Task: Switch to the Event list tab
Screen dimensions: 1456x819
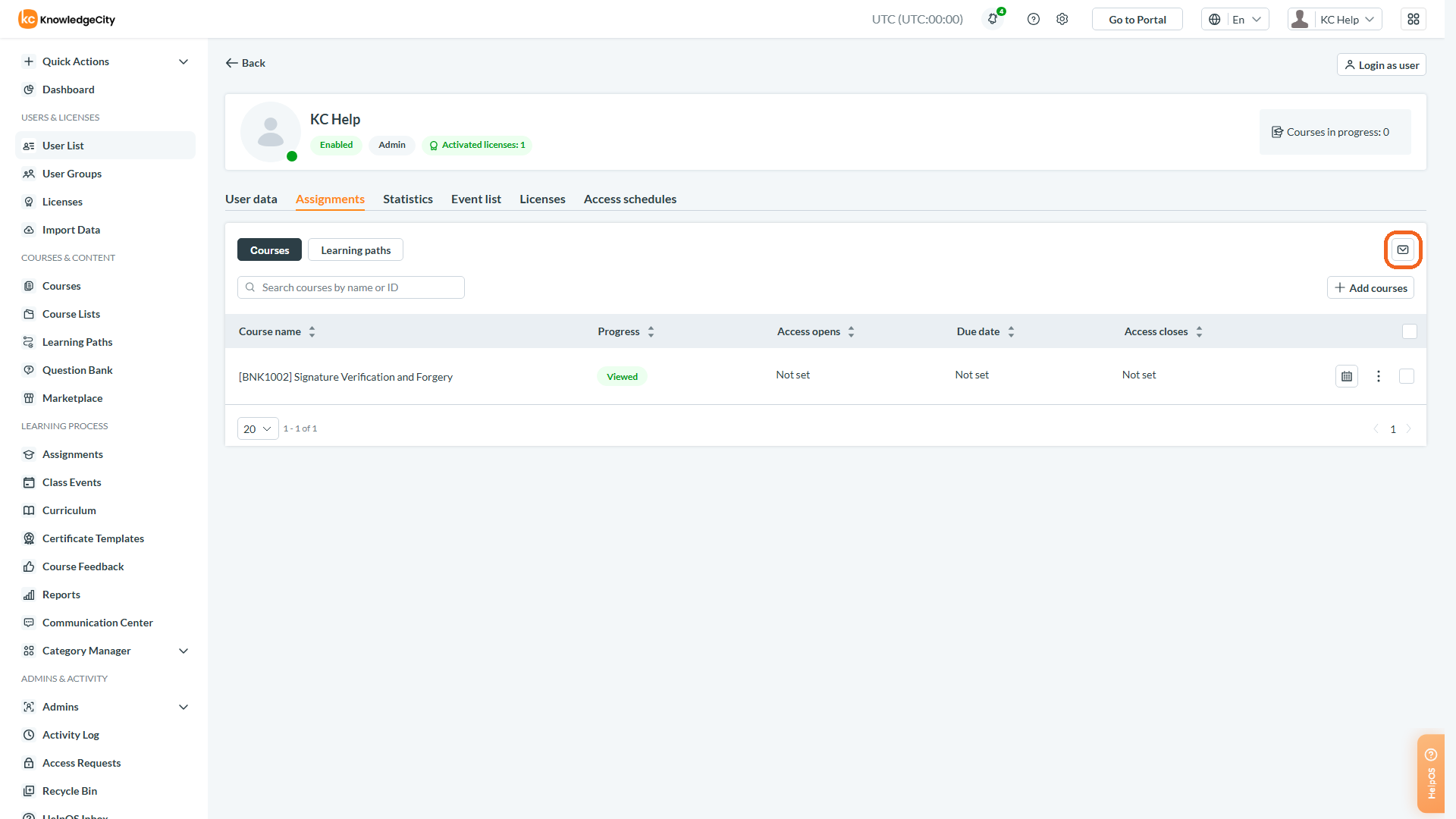Action: (476, 199)
